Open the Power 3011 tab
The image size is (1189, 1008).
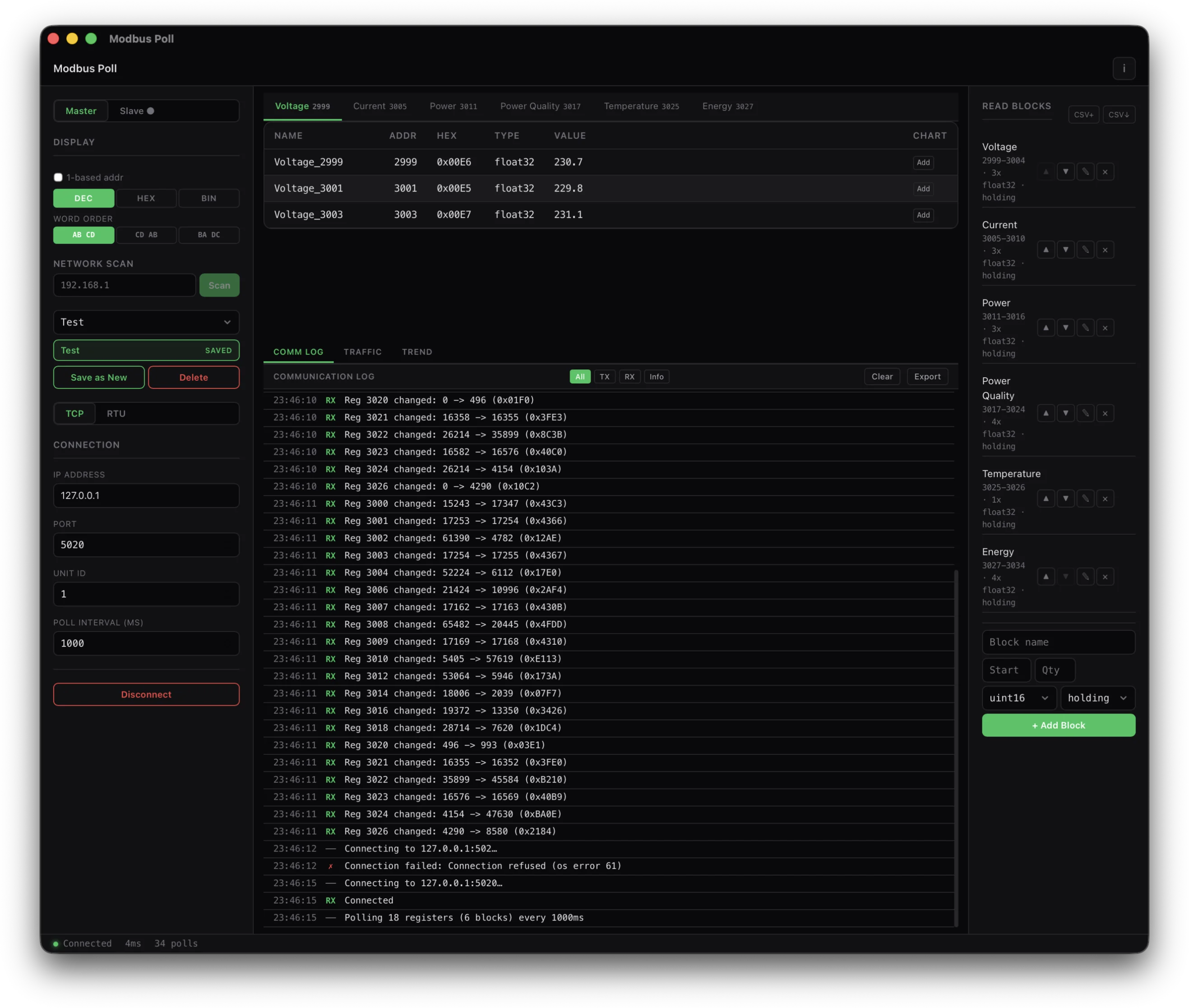tap(453, 106)
